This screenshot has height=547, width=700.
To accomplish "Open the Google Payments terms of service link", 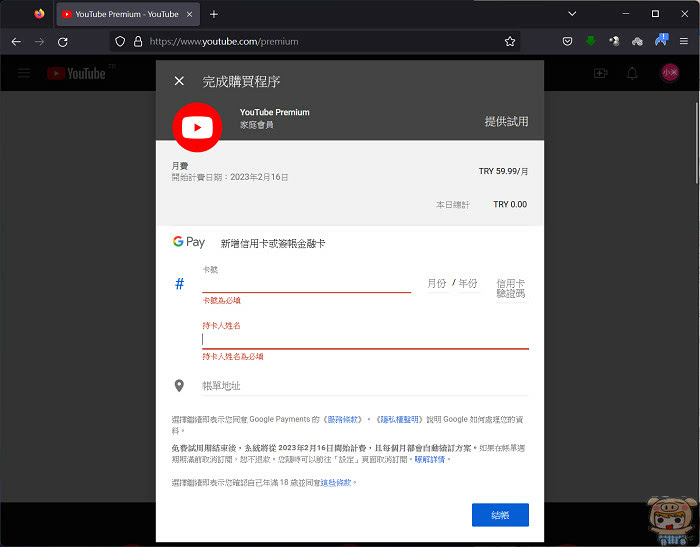I will click(343, 419).
